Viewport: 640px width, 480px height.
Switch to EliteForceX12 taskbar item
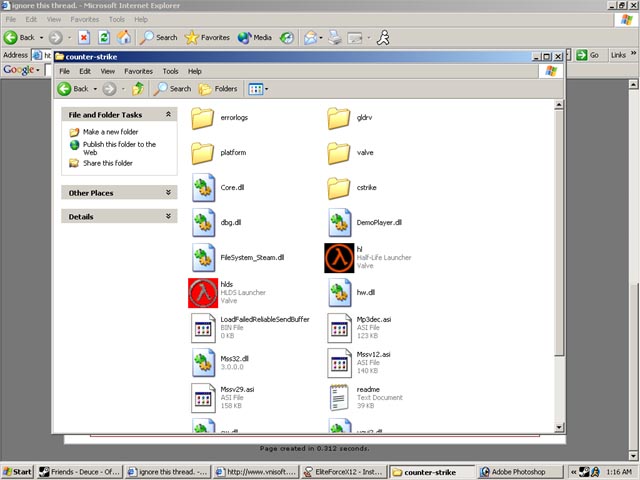344,472
